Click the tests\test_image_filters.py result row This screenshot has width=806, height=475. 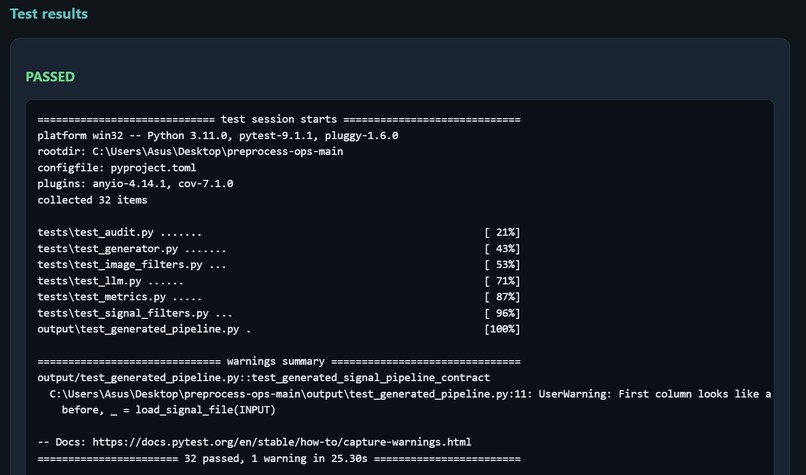click(x=279, y=265)
